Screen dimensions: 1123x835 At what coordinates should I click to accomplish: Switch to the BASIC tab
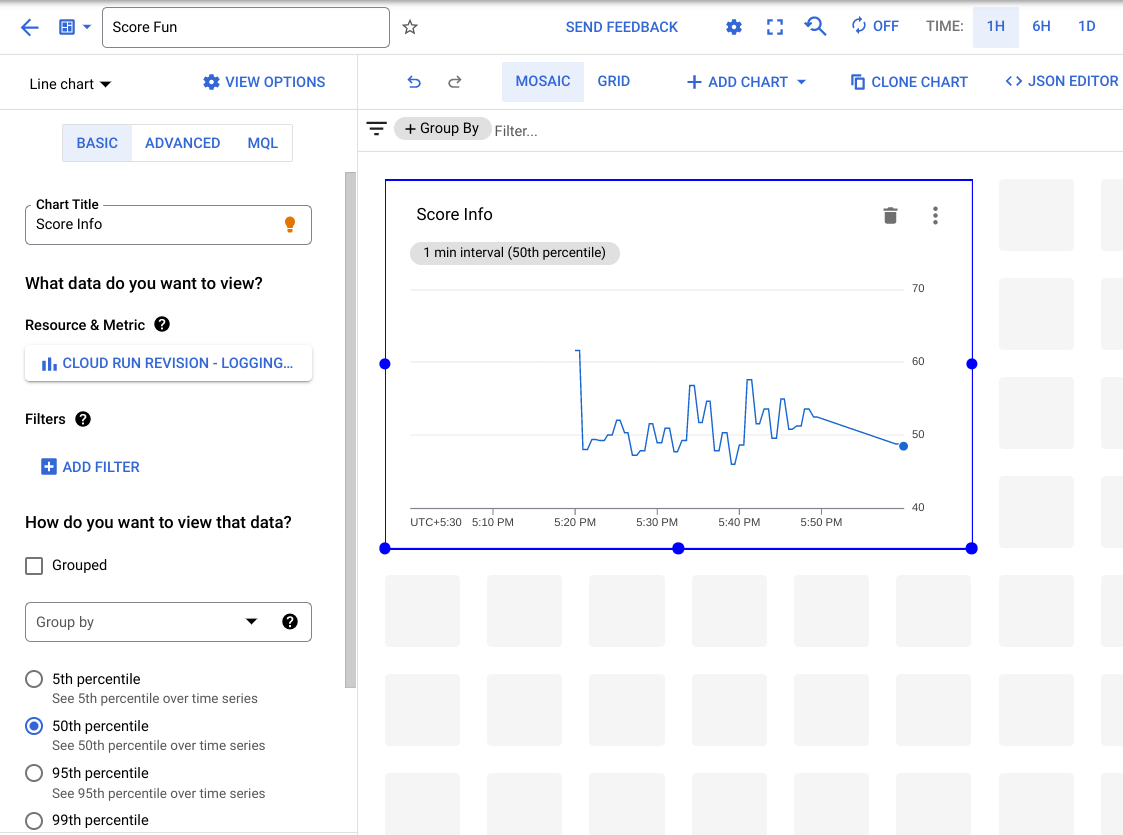[97, 143]
